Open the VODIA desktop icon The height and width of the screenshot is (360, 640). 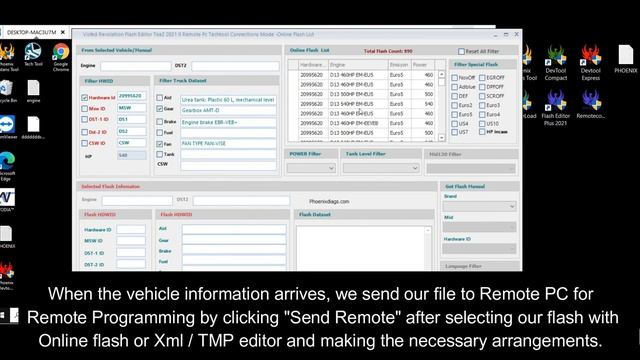tap(7, 200)
